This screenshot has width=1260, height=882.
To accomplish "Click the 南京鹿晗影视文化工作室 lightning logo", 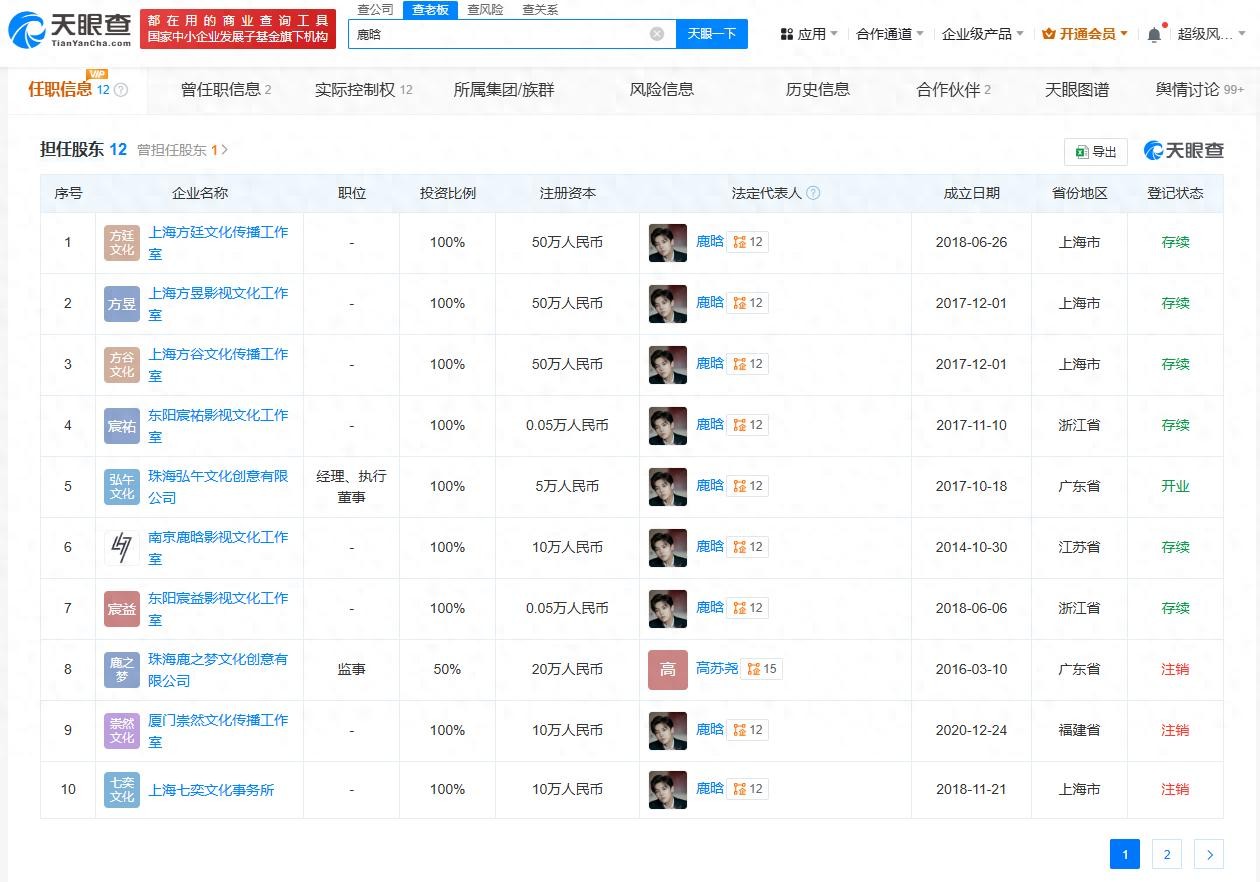I will [122, 548].
